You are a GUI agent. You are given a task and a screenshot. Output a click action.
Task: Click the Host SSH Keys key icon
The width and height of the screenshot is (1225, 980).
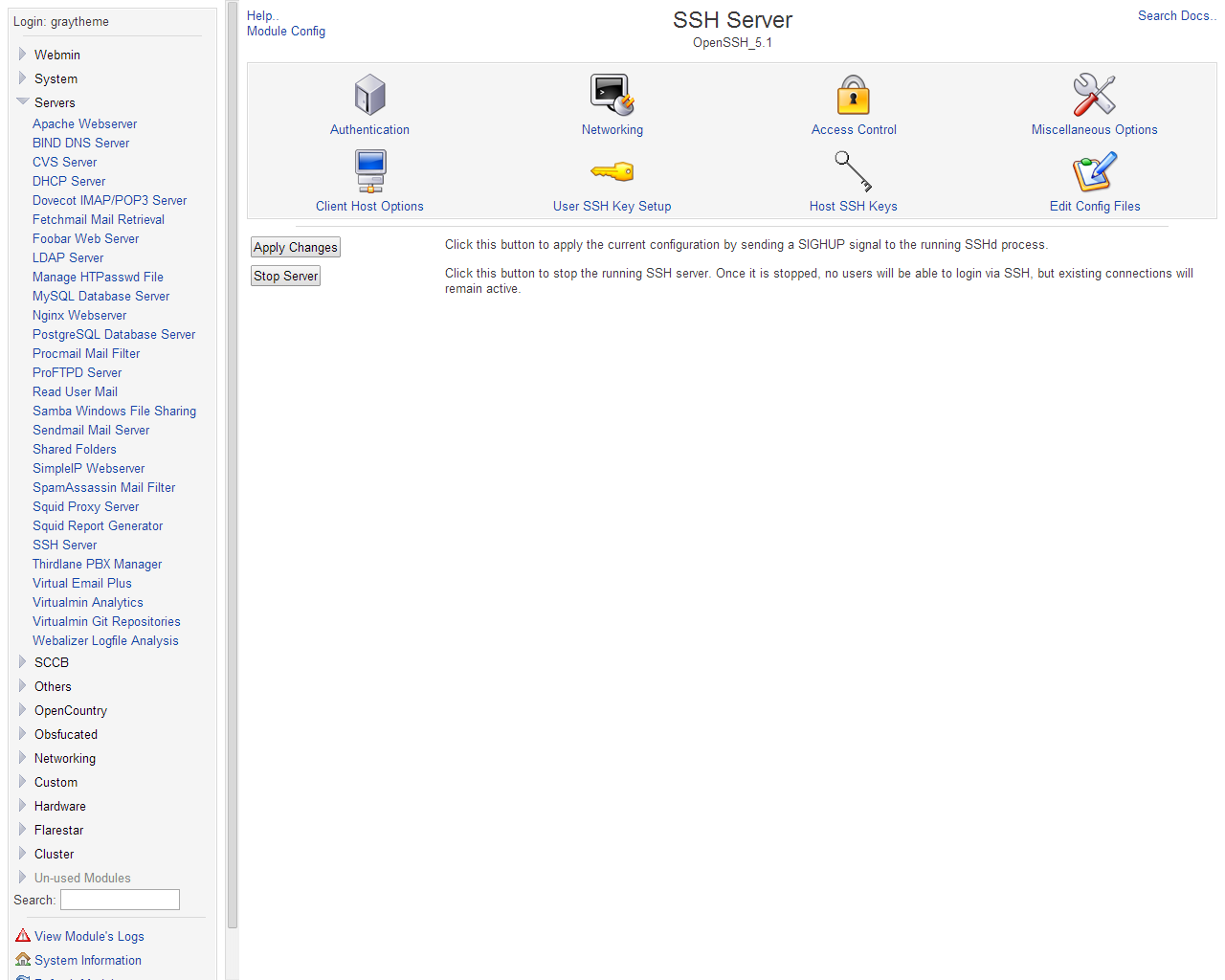[853, 172]
